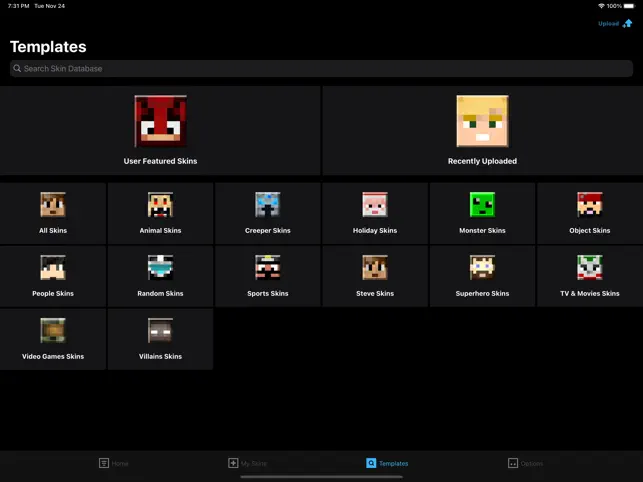Image resolution: width=643 pixels, height=482 pixels.
Task: Open the User Featured Skins red face thumbnail
Action: point(160,121)
